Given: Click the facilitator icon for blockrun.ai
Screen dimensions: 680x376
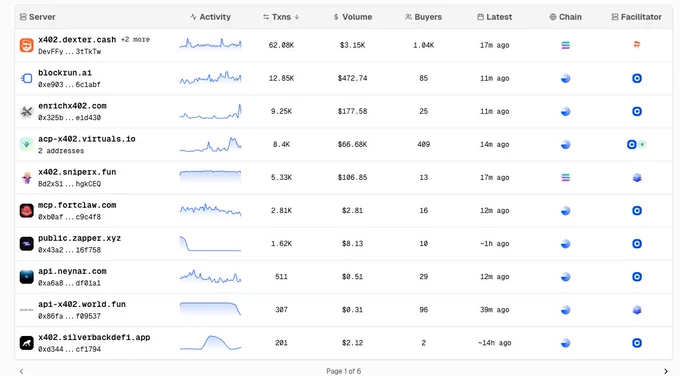Looking at the screenshot, I should [637, 78].
